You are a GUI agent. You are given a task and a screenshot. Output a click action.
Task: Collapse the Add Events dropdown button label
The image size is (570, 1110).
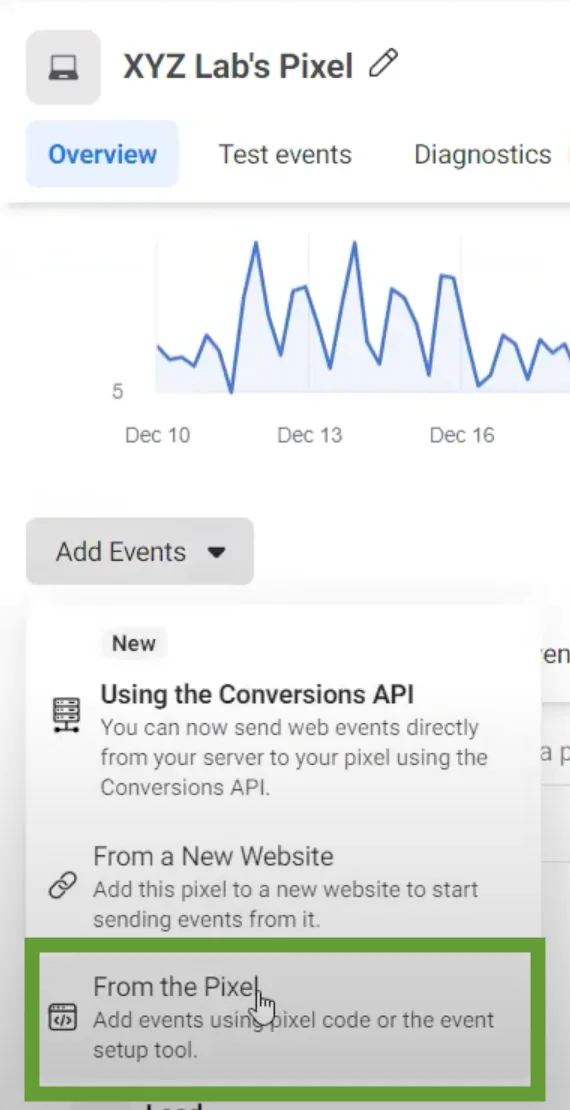[x=121, y=551]
